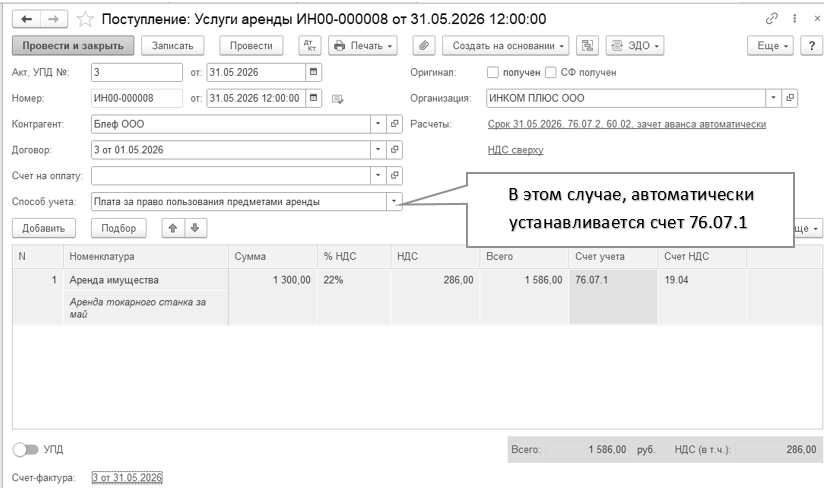Click Счет НДС column header
Viewport: 834px width, 504px height.
click(702, 257)
